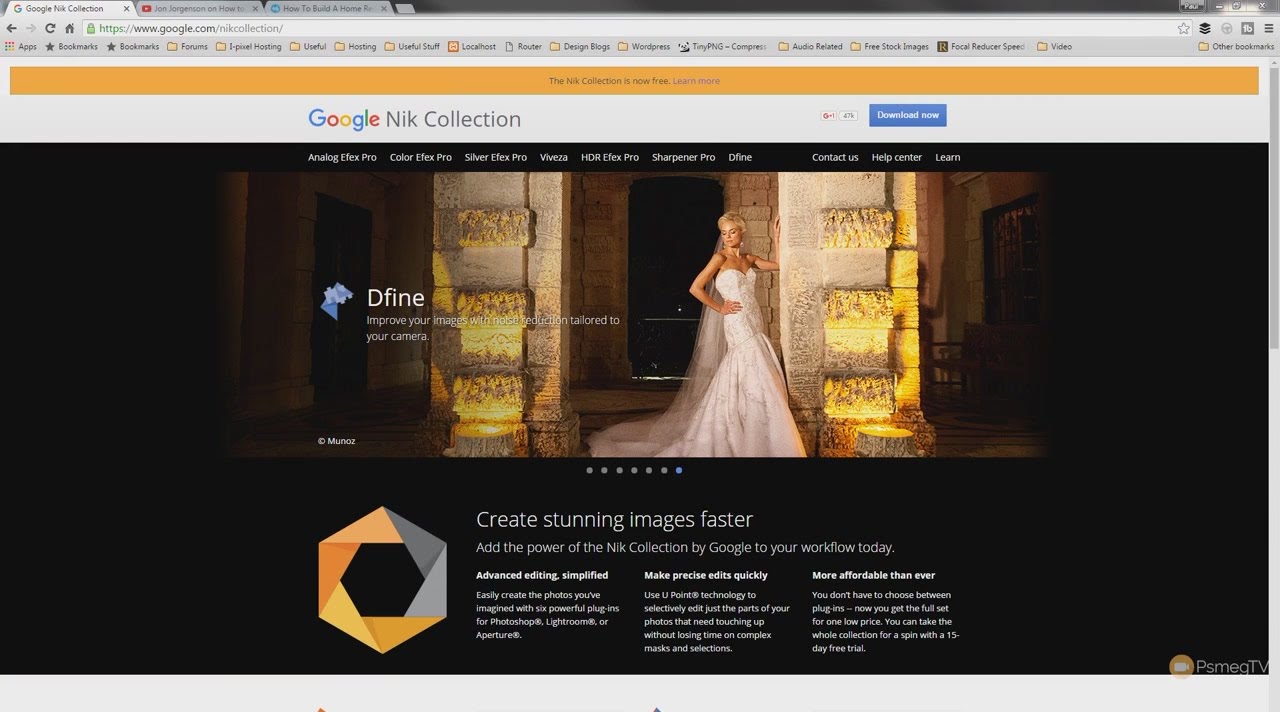
Task: Follow the Learn more link in the banner
Action: point(696,81)
